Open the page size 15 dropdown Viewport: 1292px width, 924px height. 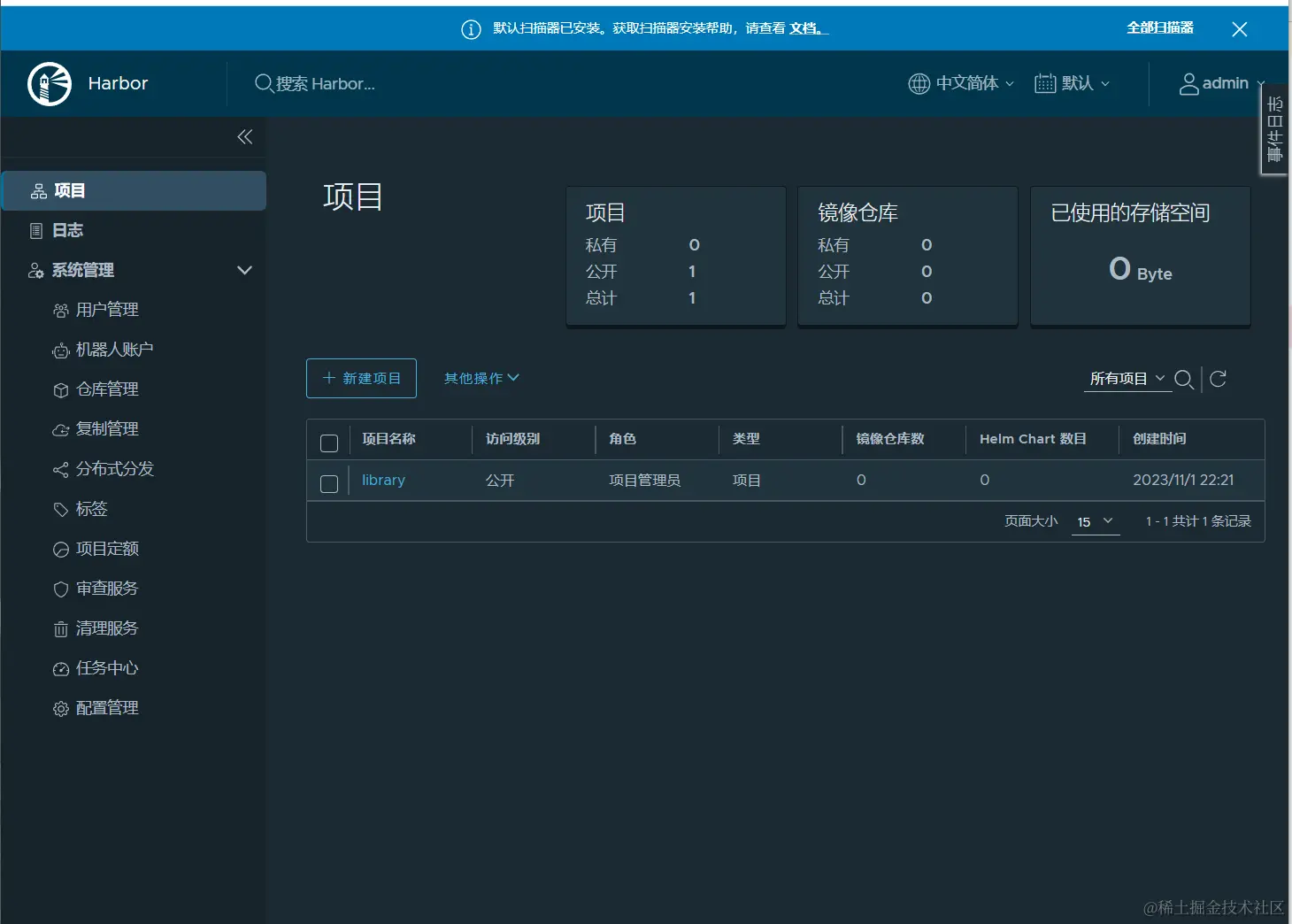point(1095,521)
